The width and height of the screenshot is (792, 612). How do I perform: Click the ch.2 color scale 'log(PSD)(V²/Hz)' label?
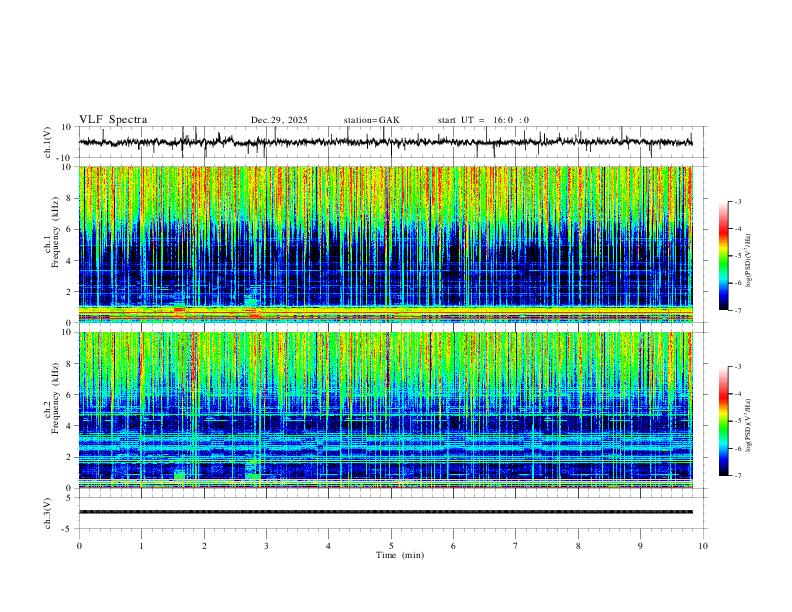tap(749, 425)
